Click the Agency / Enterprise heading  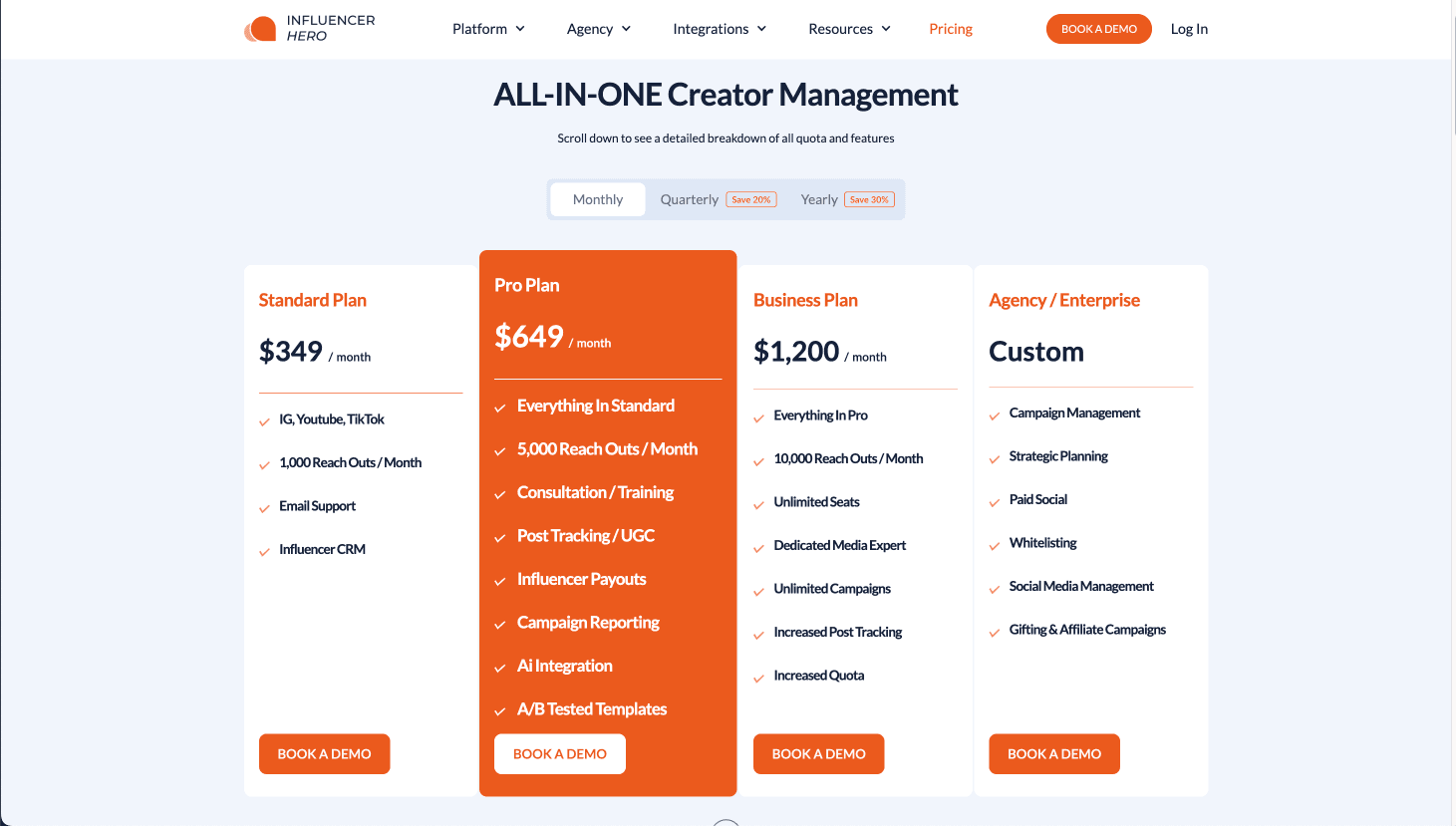click(x=1064, y=300)
